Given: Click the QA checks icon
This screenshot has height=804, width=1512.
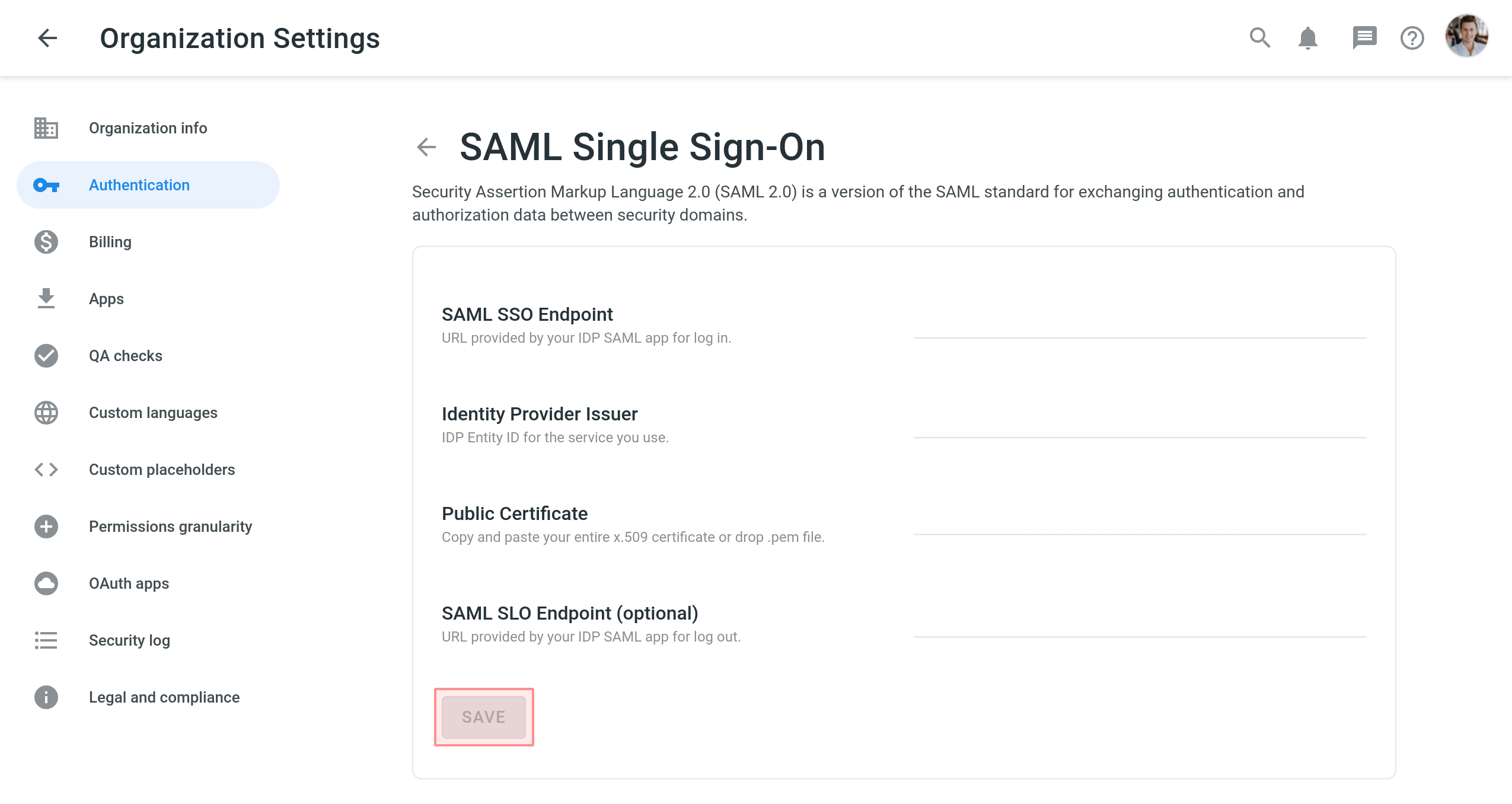Looking at the screenshot, I should point(47,355).
